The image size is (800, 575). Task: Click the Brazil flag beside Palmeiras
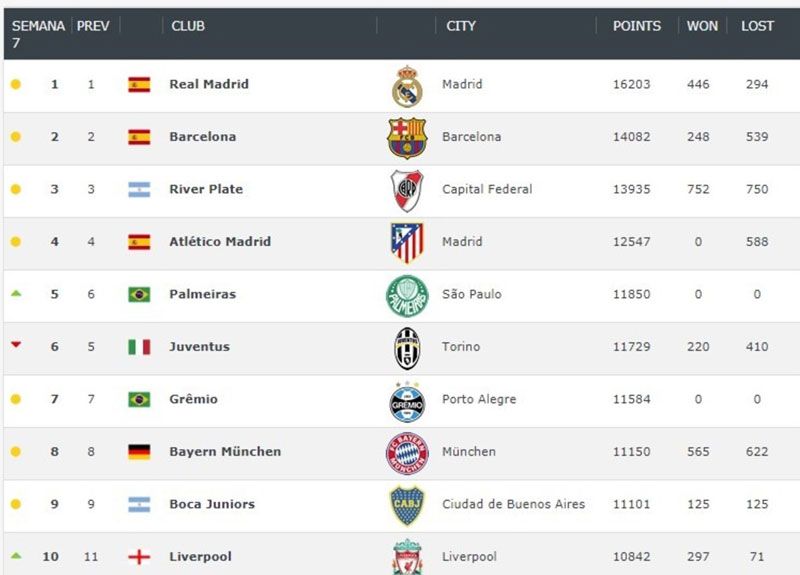click(x=139, y=294)
